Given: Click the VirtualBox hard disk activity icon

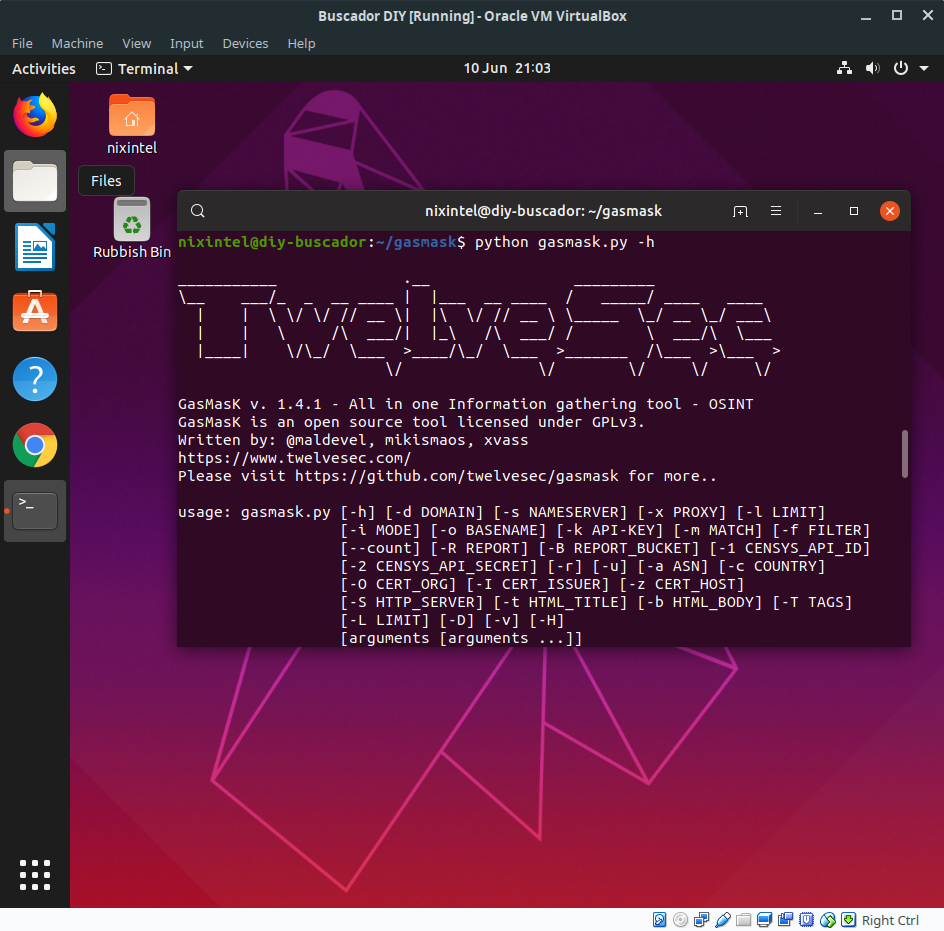Looking at the screenshot, I should click(659, 920).
